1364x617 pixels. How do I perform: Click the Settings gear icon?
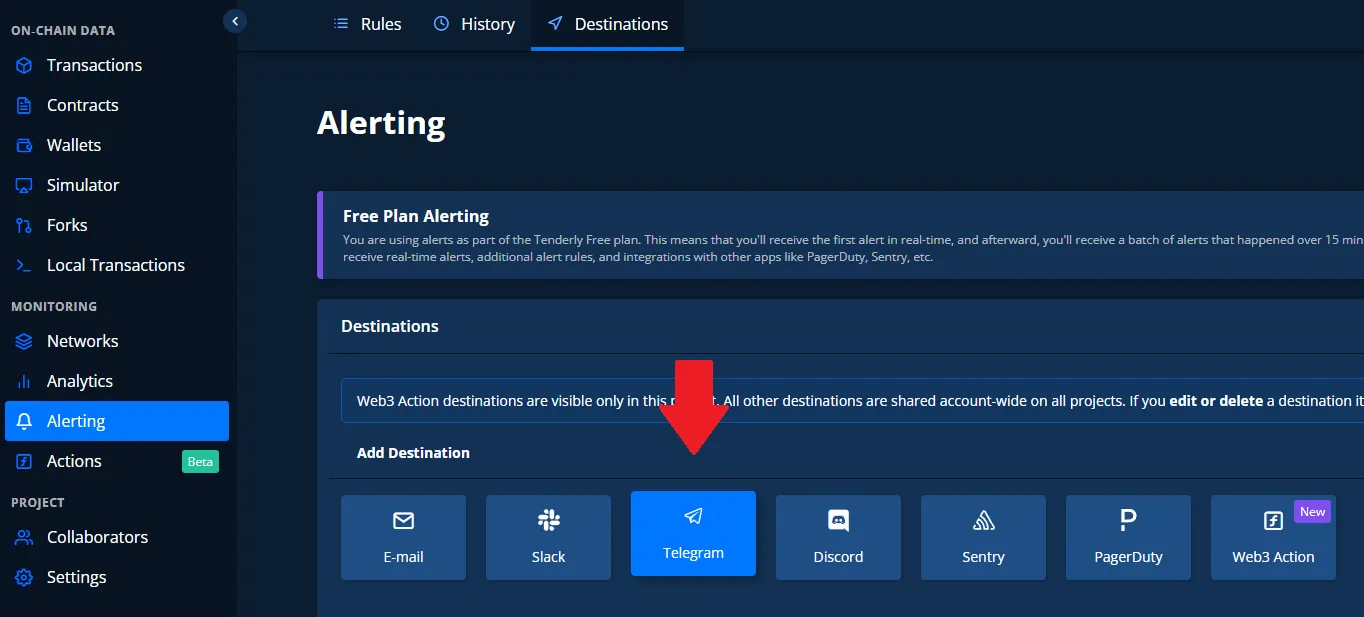click(25, 577)
